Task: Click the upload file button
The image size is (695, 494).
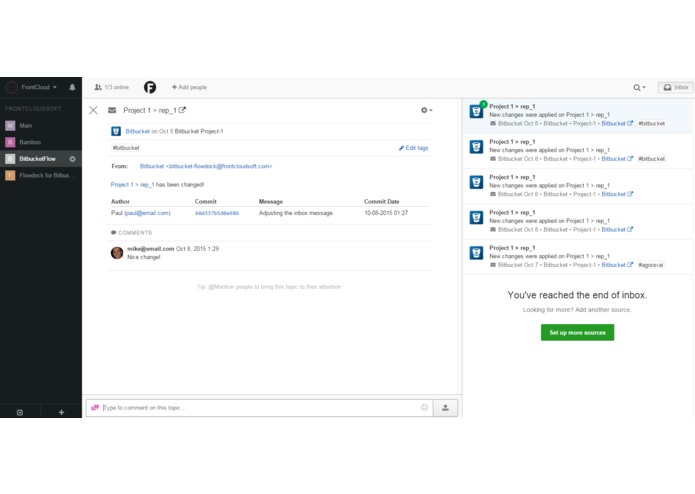Action: 445,408
